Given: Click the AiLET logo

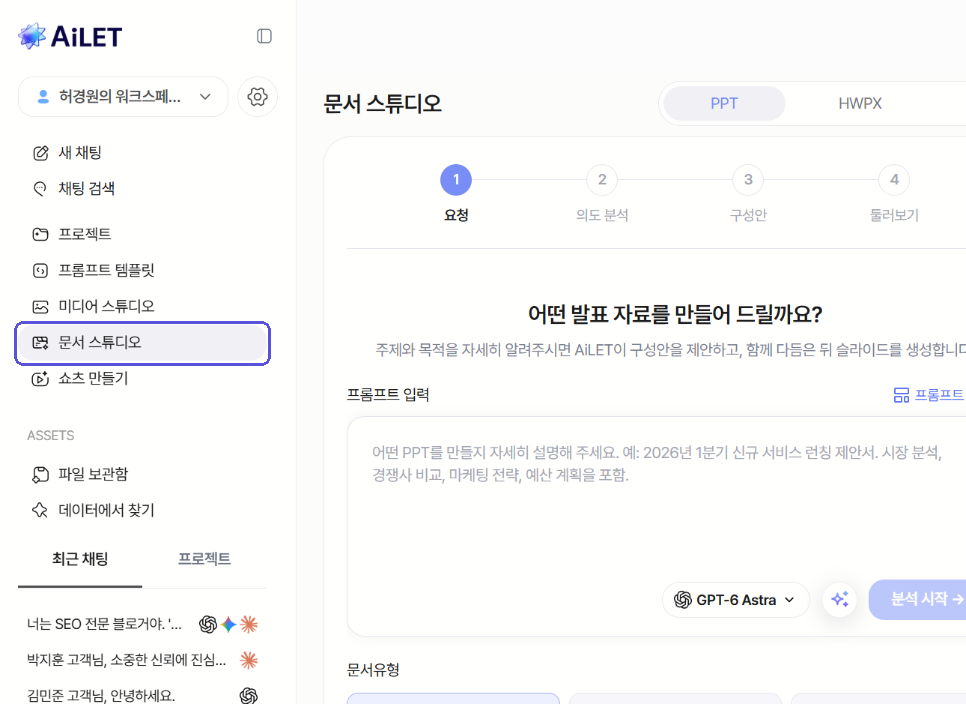Looking at the screenshot, I should click(x=70, y=36).
